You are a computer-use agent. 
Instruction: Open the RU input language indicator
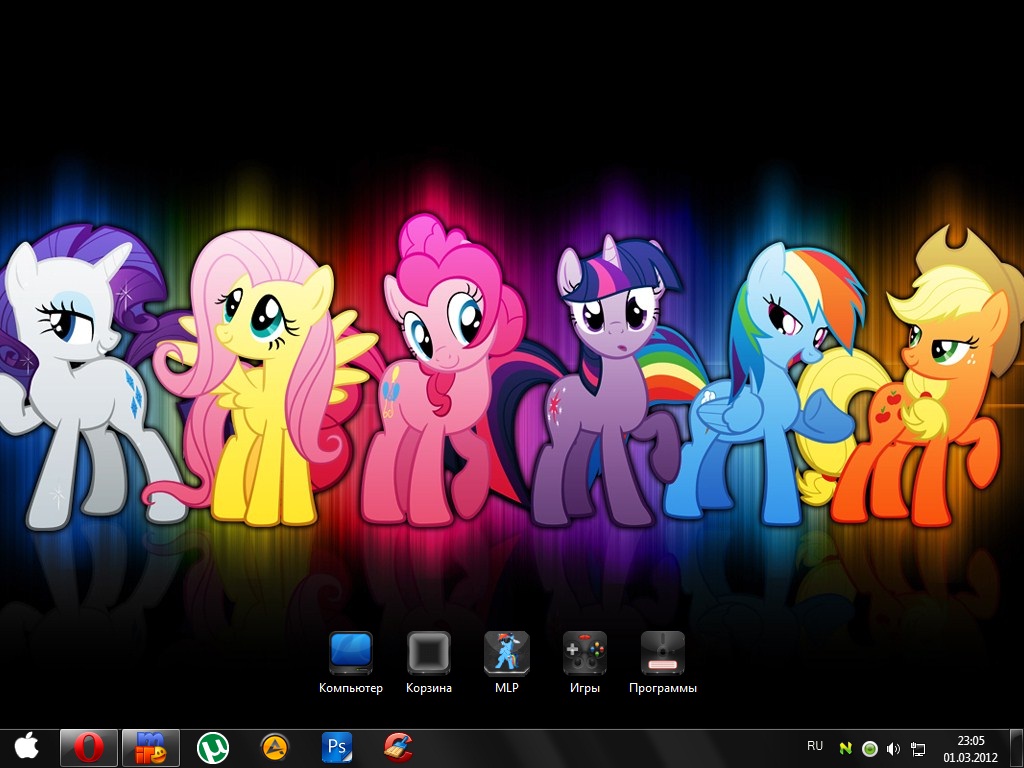coord(814,746)
